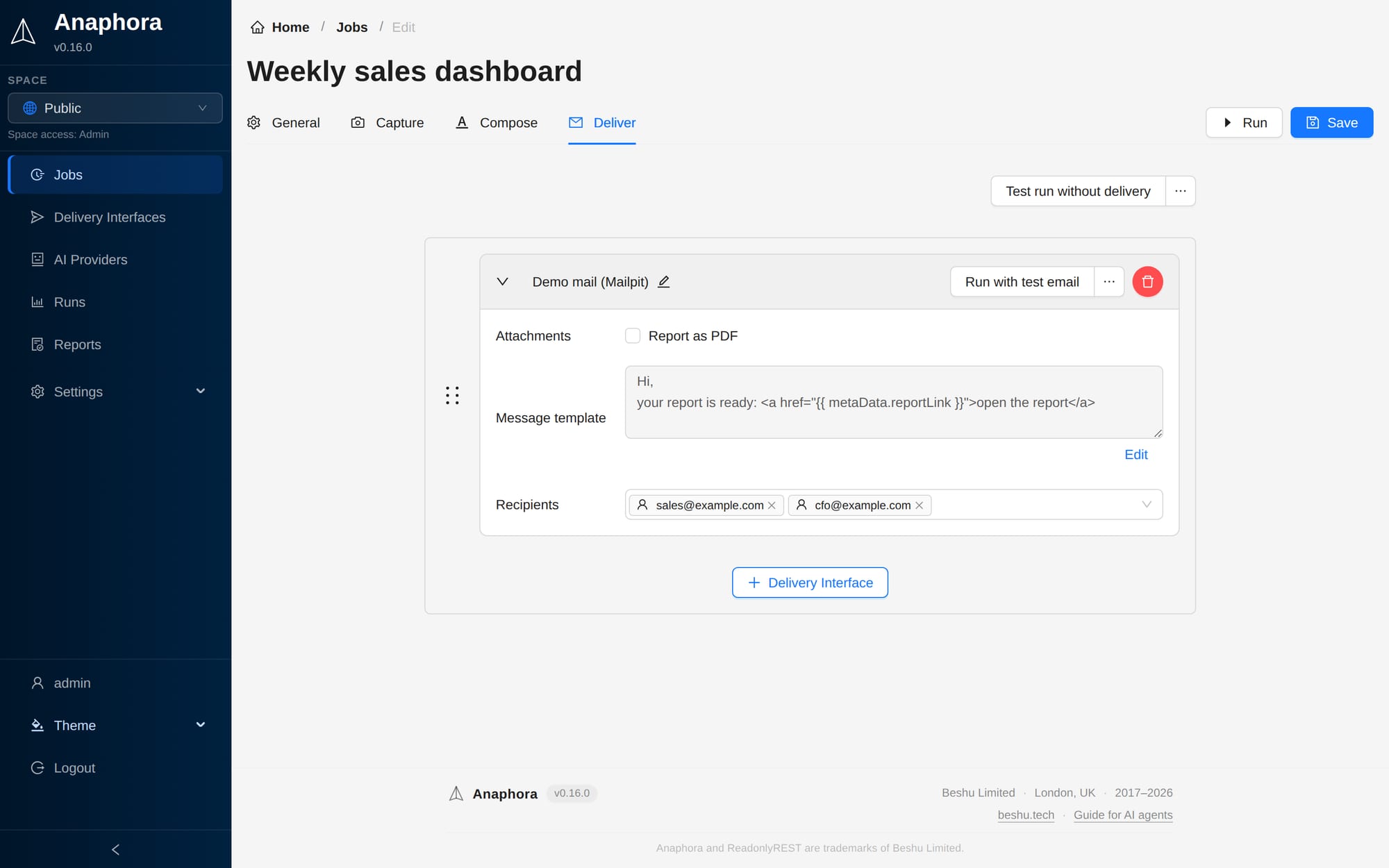Collapse the Demo mail panel
This screenshot has width=1389, height=868.
point(503,282)
